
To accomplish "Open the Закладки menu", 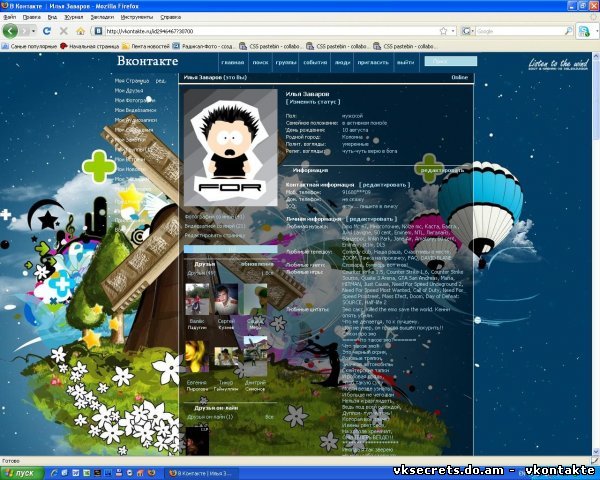I will click(102, 17).
